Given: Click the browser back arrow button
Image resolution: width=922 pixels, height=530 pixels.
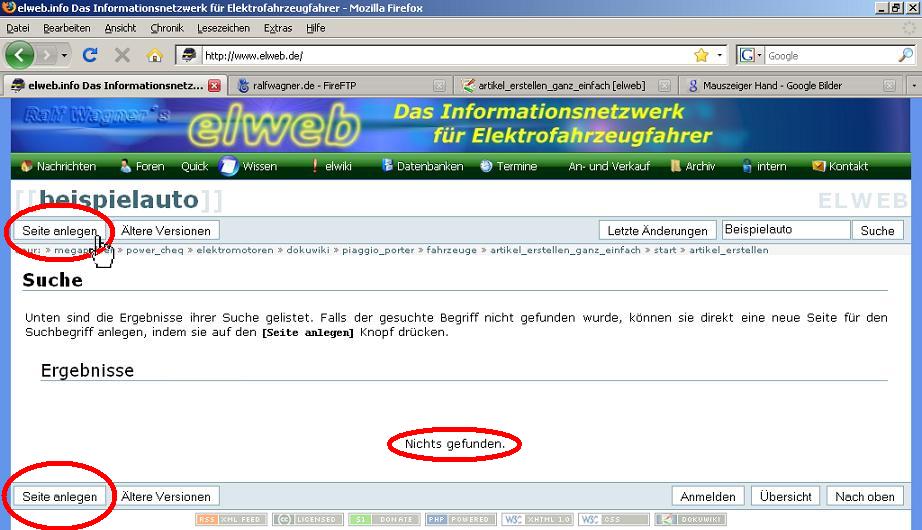Looking at the screenshot, I should (21, 55).
